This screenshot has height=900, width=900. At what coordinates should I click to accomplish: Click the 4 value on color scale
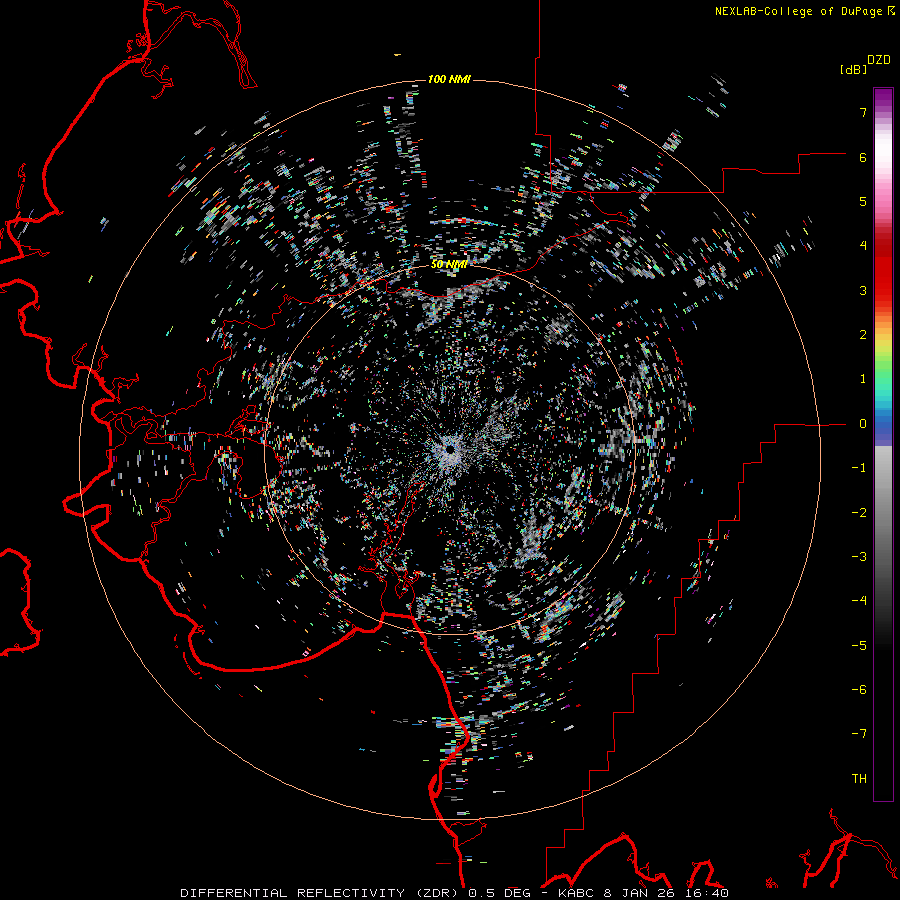pos(863,246)
